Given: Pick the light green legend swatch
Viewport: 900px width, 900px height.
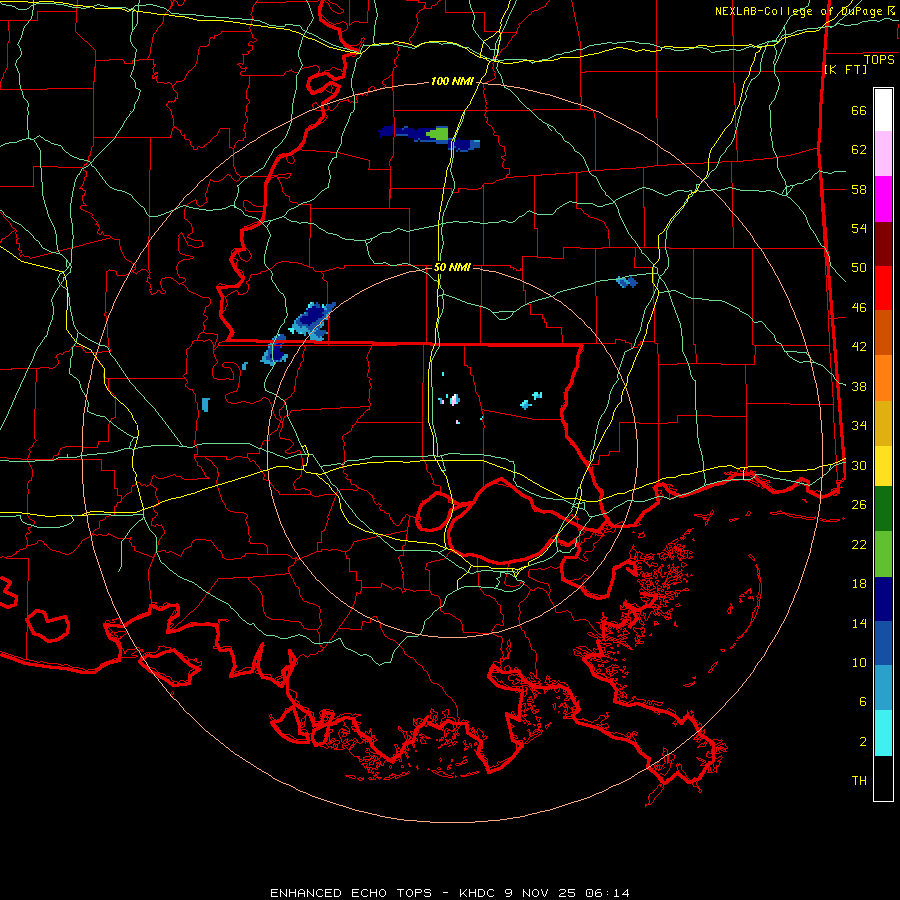Looking at the screenshot, I should pyautogui.click(x=883, y=554).
